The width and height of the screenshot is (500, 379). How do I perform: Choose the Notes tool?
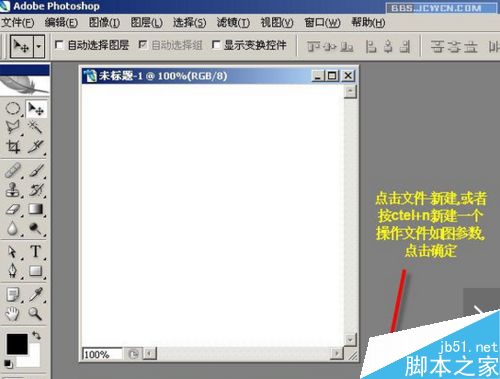coord(13,294)
